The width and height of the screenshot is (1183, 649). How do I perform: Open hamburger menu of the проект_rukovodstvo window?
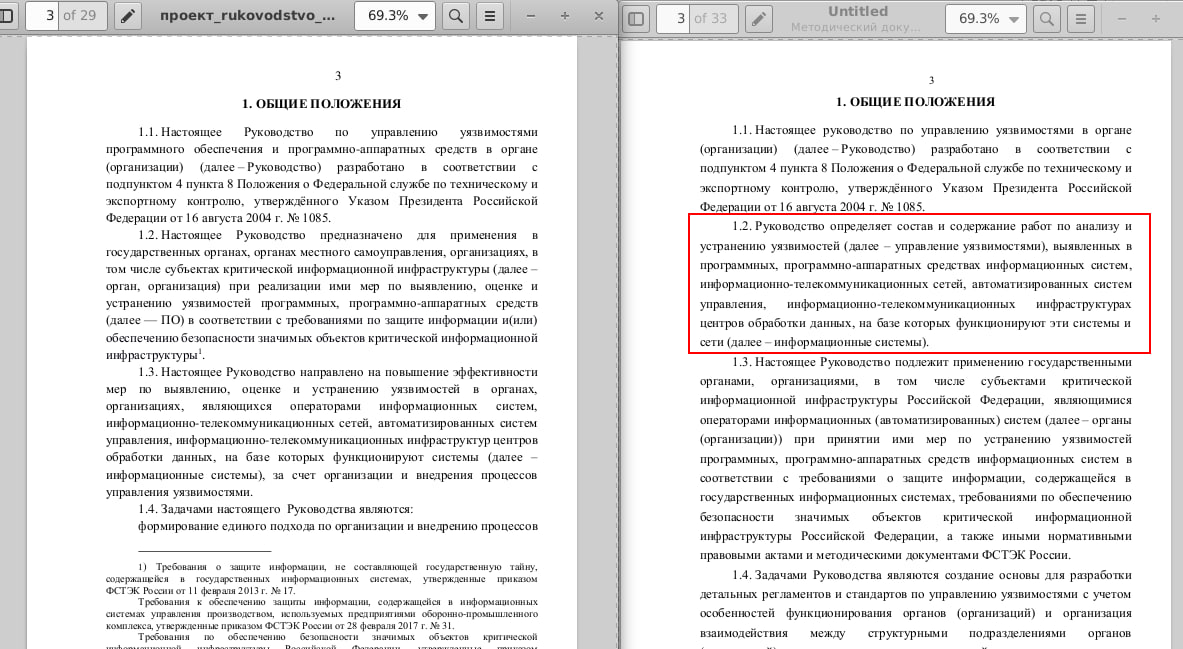(489, 17)
